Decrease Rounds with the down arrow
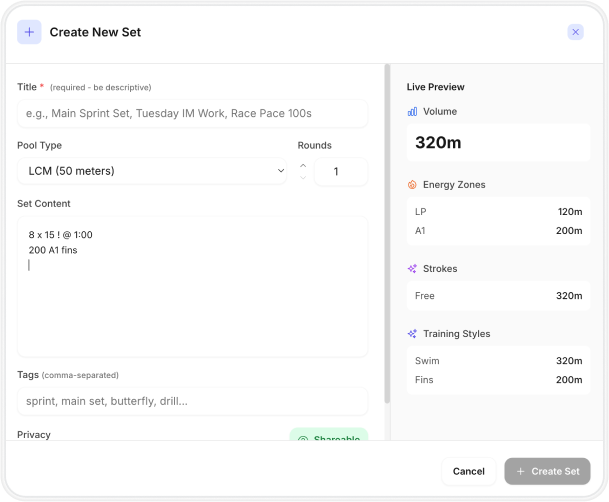609x502 pixels. pos(303,178)
